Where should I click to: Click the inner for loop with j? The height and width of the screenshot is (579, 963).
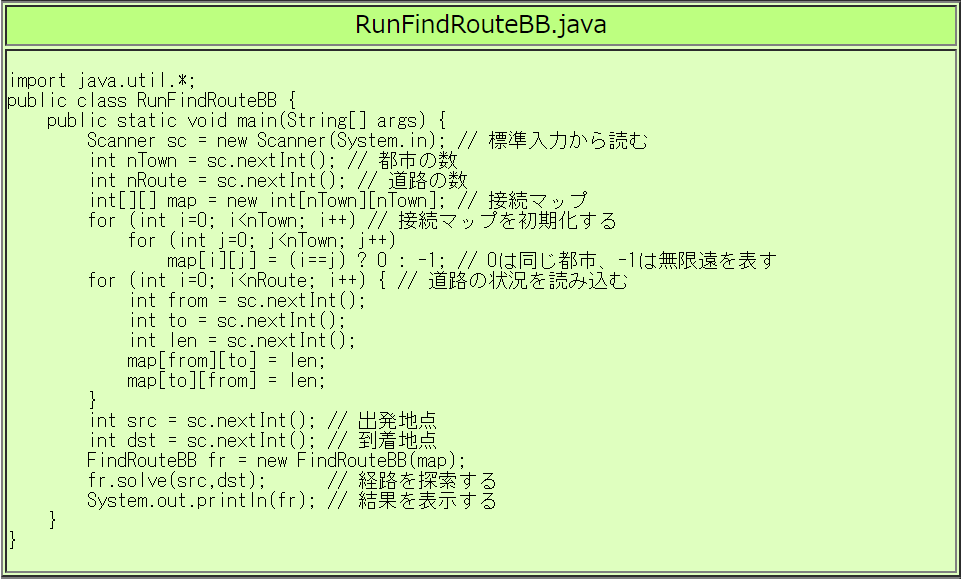tap(262, 241)
